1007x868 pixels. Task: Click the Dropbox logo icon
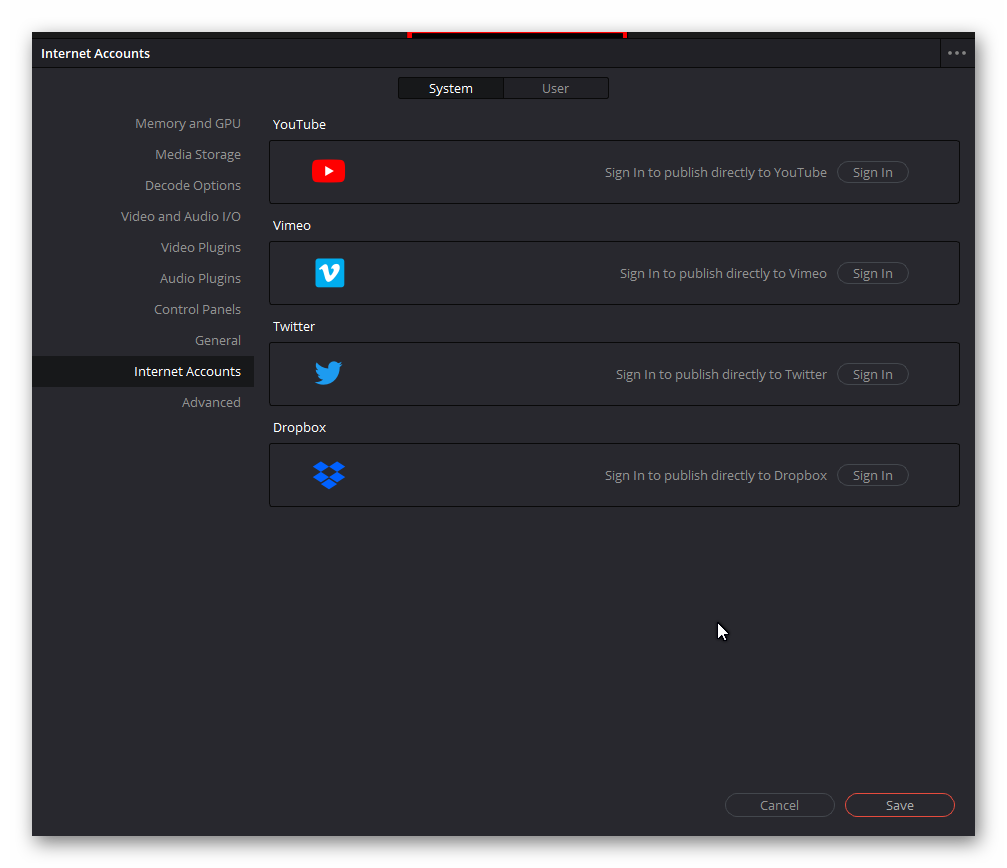[328, 475]
